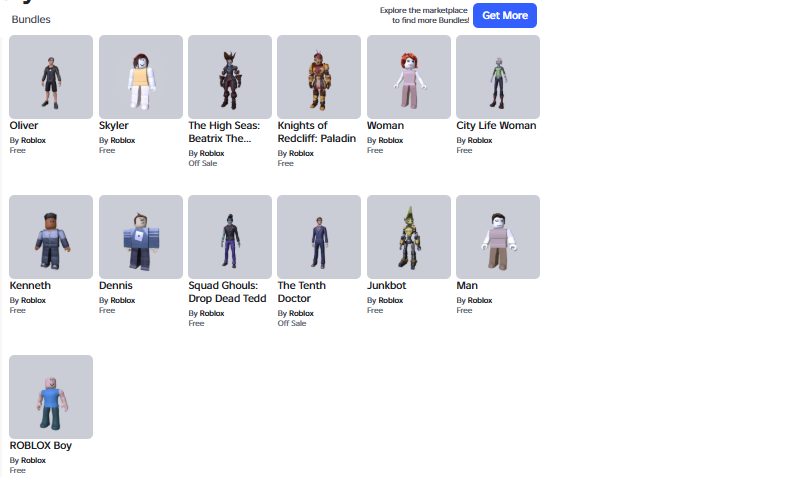Open the Skyler bundle thumbnail
The width and height of the screenshot is (806, 477).
141,77
